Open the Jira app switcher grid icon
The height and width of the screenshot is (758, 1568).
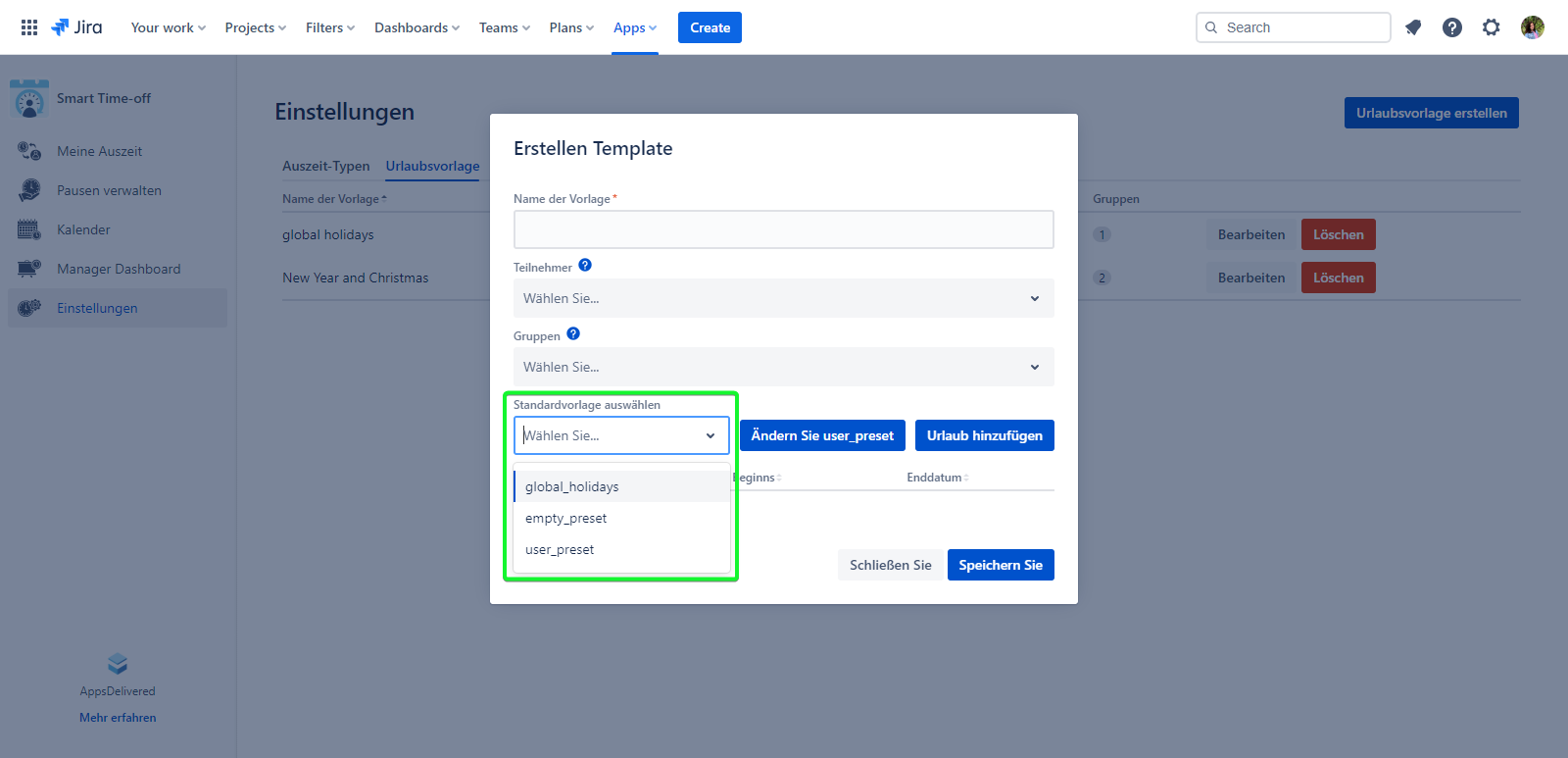tap(29, 27)
